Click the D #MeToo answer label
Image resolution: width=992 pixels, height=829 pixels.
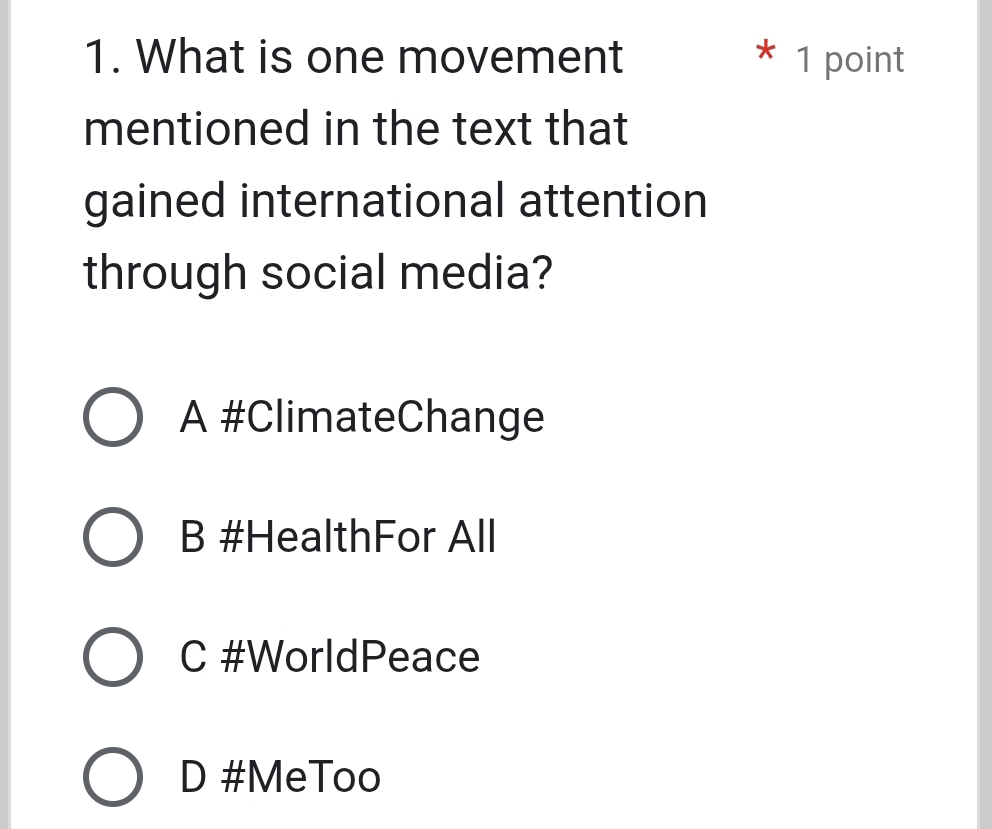(x=280, y=777)
